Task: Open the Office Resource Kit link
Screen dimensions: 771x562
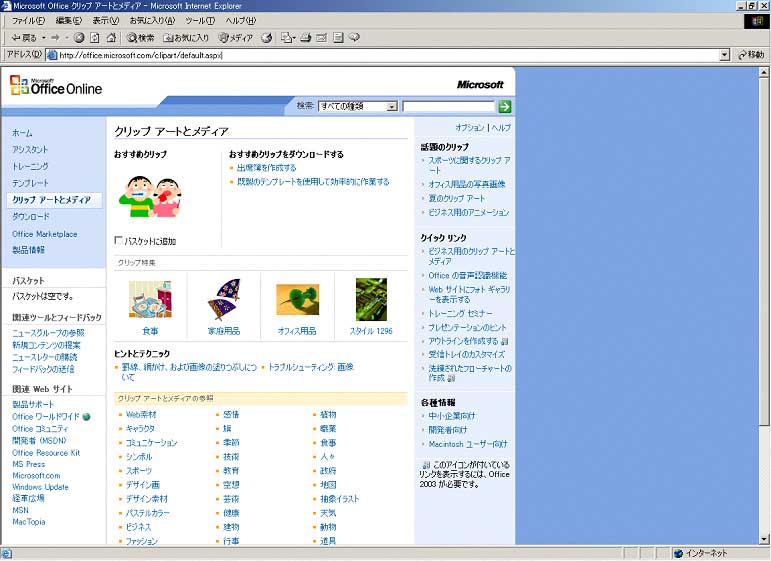Action: [x=46, y=452]
